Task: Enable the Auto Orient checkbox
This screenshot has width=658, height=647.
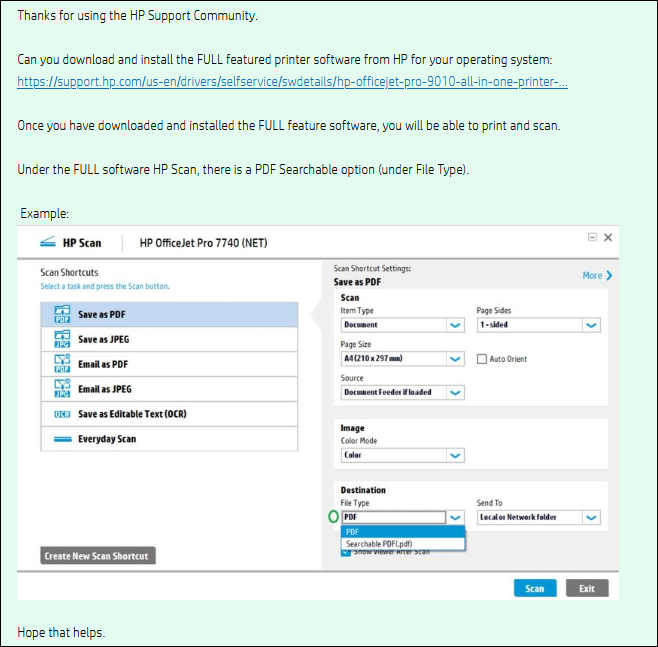Action: 482,359
